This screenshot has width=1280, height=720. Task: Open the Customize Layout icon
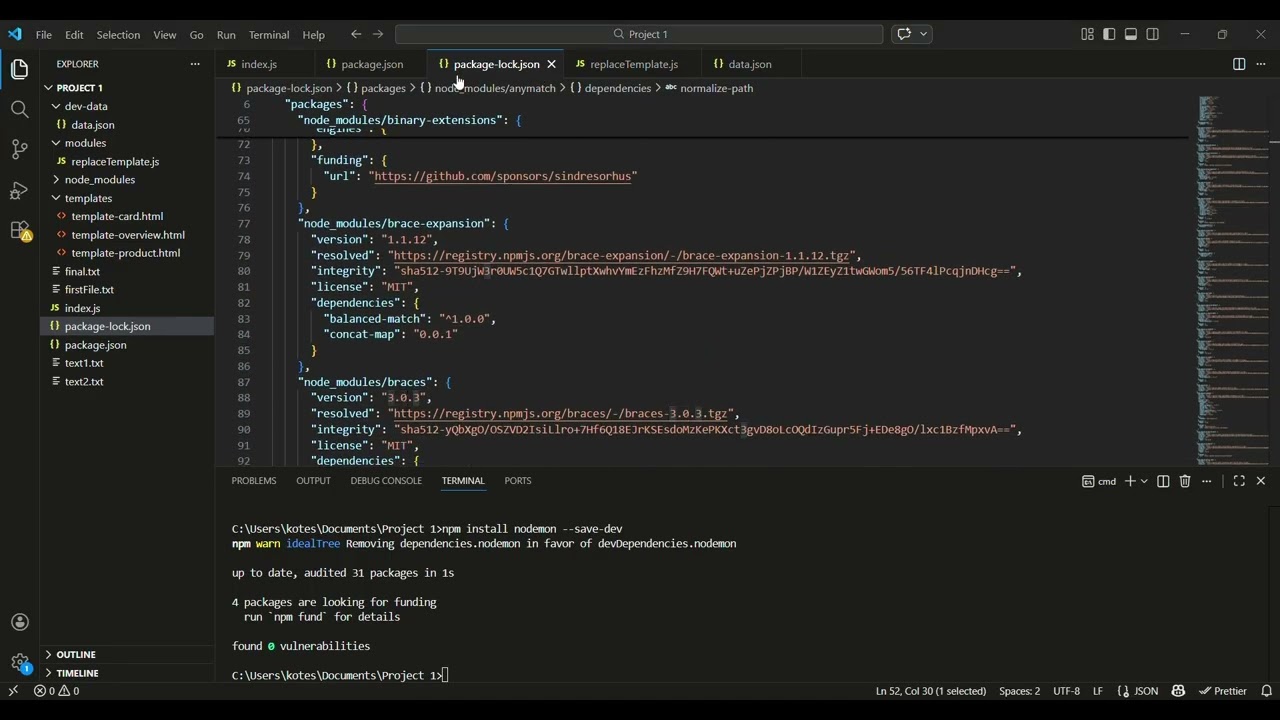1087,34
